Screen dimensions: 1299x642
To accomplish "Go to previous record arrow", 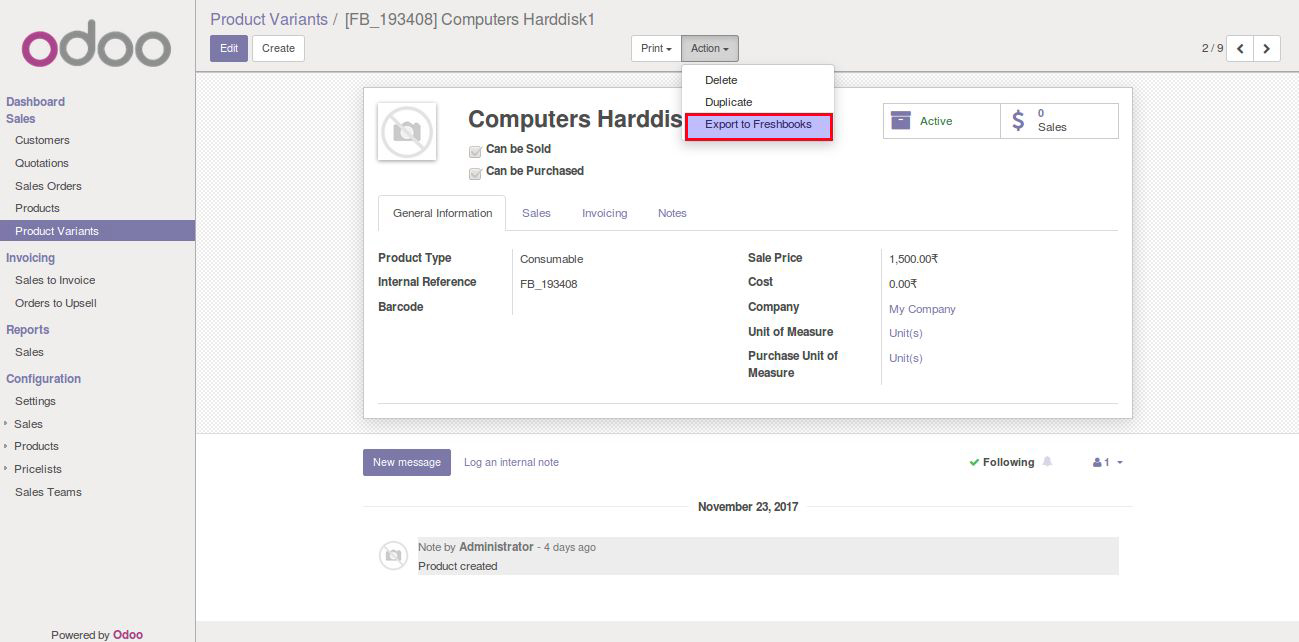I will pos(1240,48).
